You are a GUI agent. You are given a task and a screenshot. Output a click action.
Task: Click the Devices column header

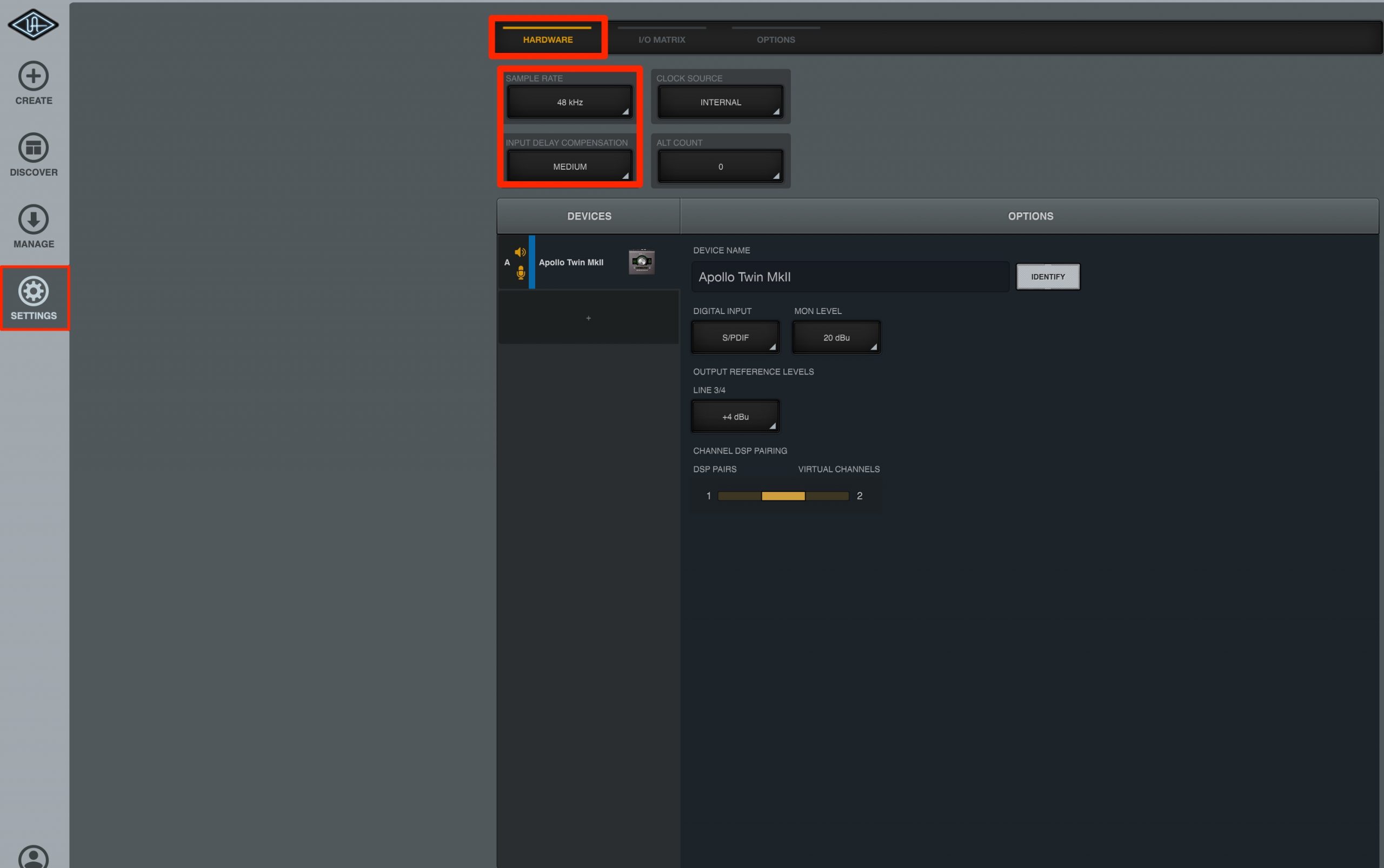[x=589, y=216]
